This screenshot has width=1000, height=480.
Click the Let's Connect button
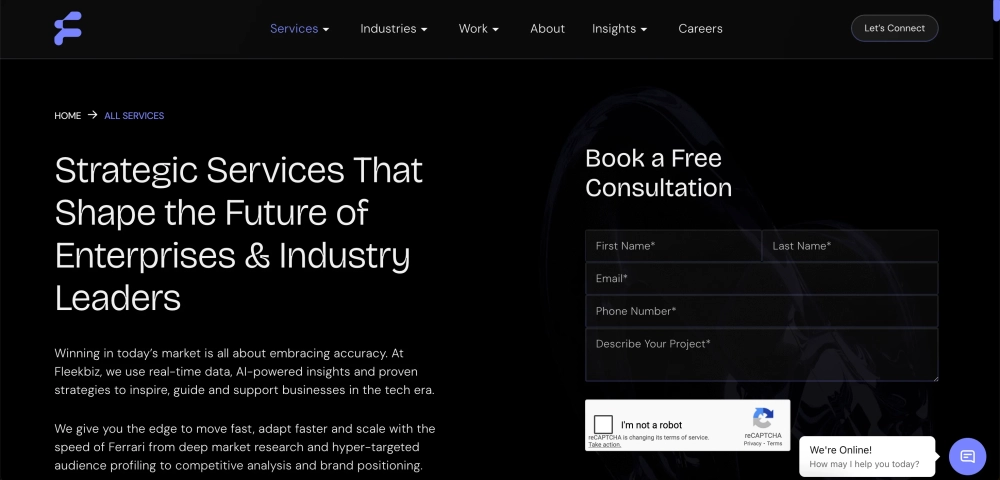coord(894,28)
